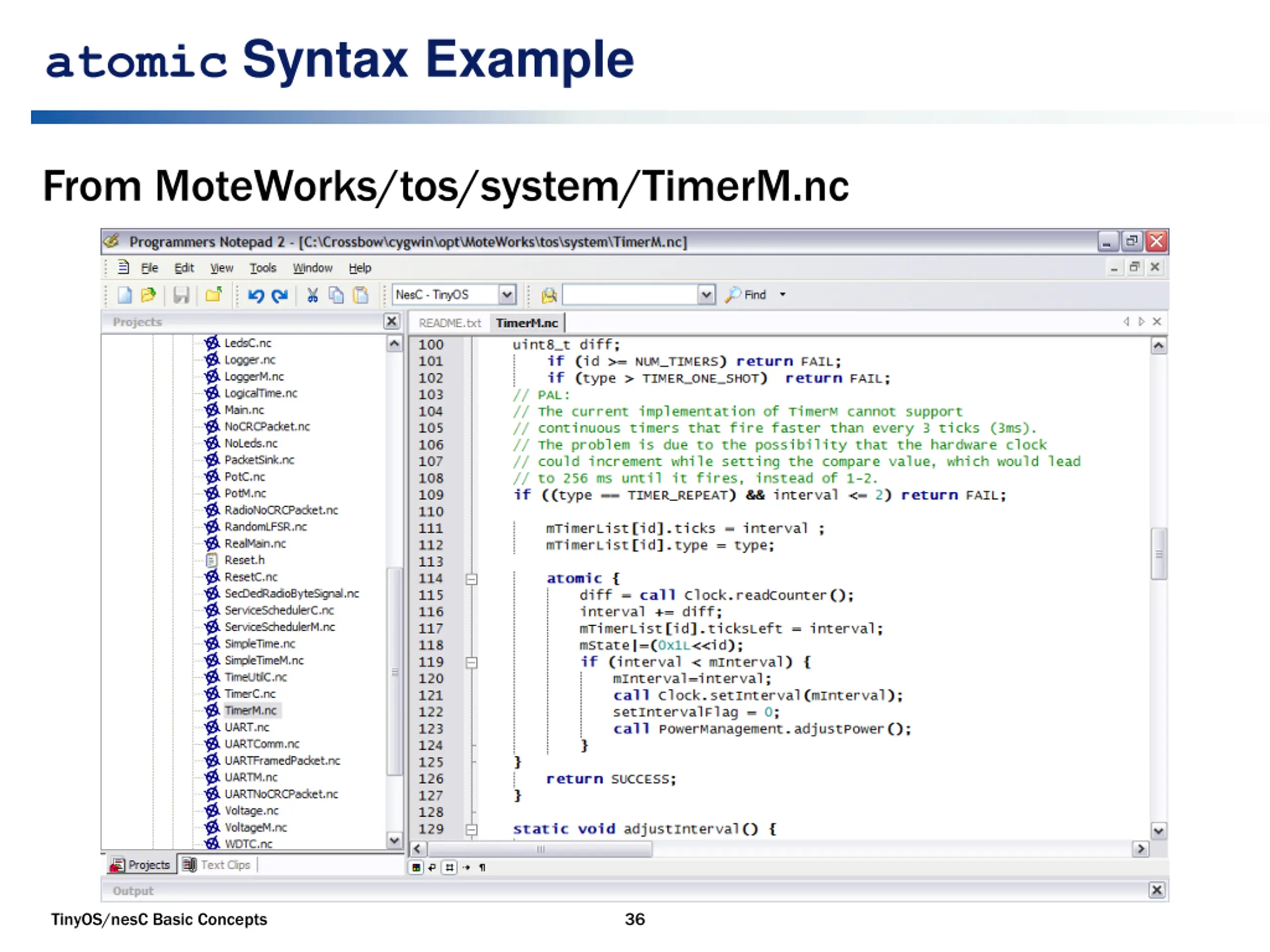Select UARTComm.nc in the project tree
This screenshot has width=1270, height=952.
point(262,744)
